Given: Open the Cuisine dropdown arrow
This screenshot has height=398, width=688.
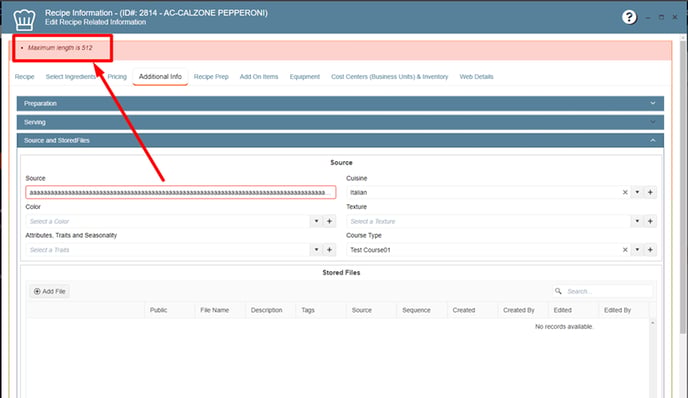Looking at the screenshot, I should pos(637,192).
